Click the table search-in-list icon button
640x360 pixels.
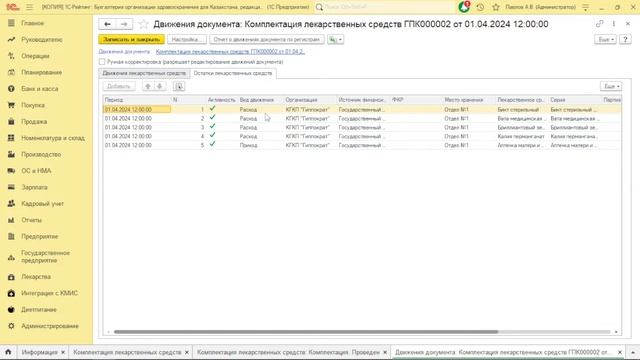[179, 86]
